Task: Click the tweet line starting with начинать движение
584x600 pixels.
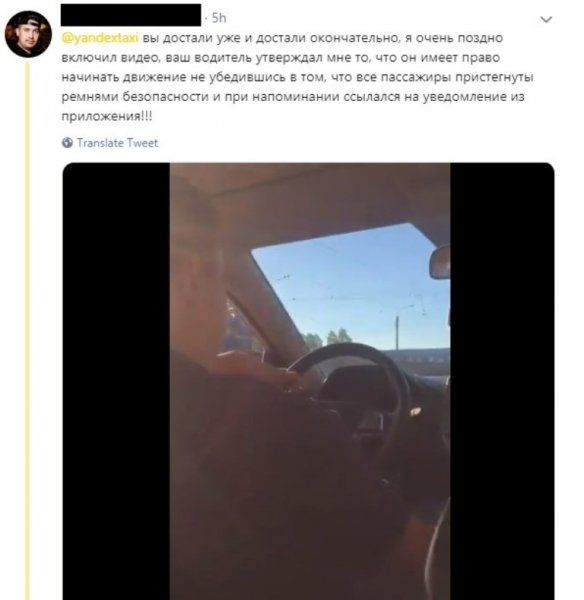Action: point(297,77)
